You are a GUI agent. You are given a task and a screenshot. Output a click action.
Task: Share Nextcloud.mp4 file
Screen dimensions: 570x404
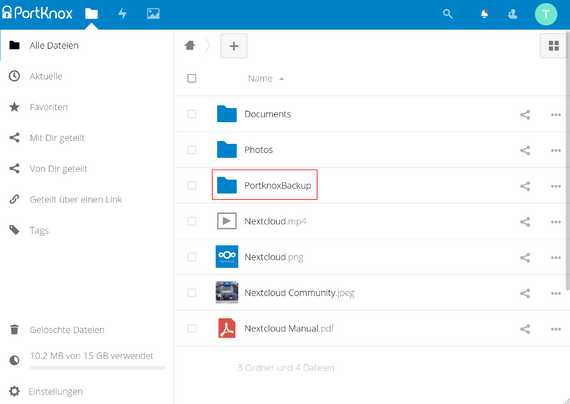point(525,222)
